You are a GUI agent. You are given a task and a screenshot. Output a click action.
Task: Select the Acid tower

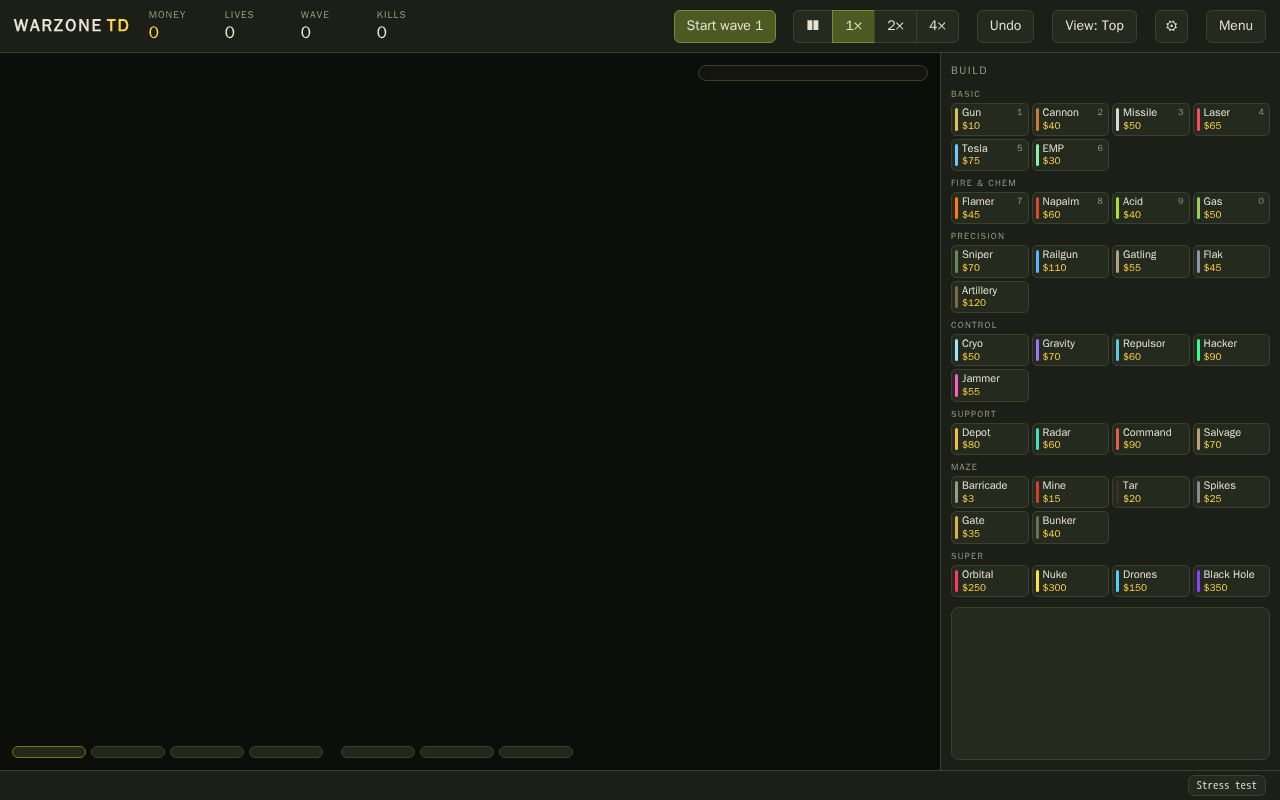click(x=1151, y=208)
